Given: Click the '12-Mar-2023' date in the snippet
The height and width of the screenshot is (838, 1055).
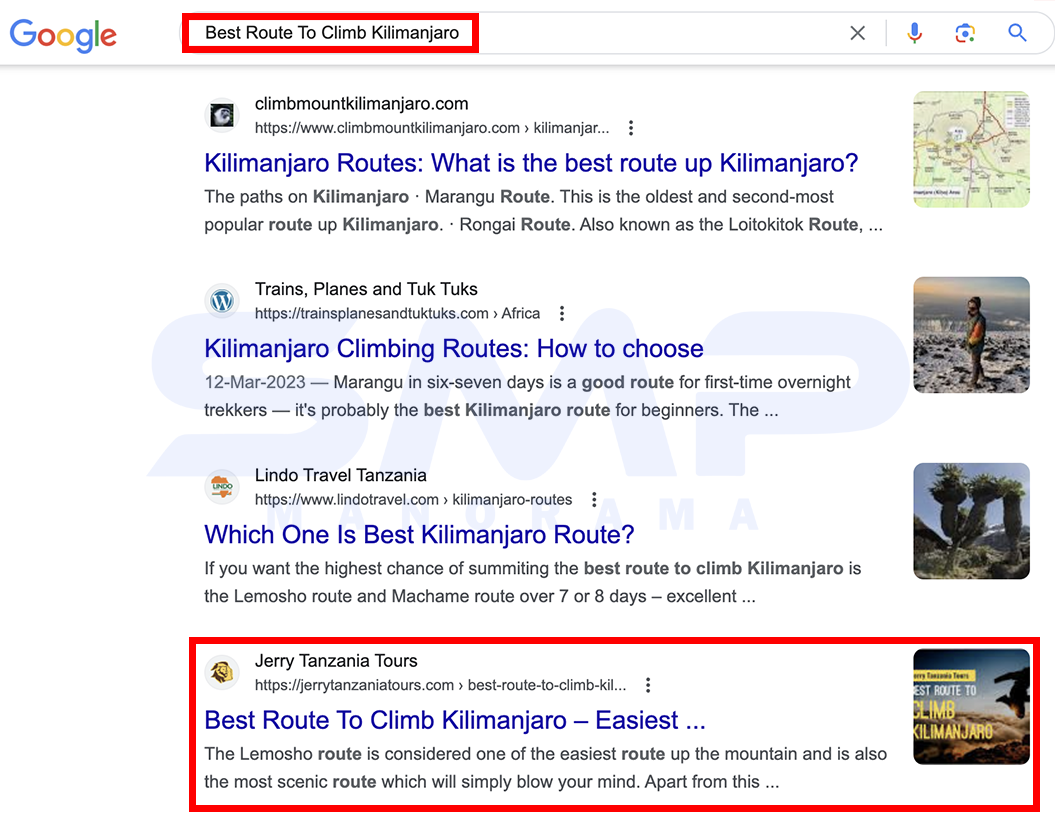Looking at the screenshot, I should 255,382.
